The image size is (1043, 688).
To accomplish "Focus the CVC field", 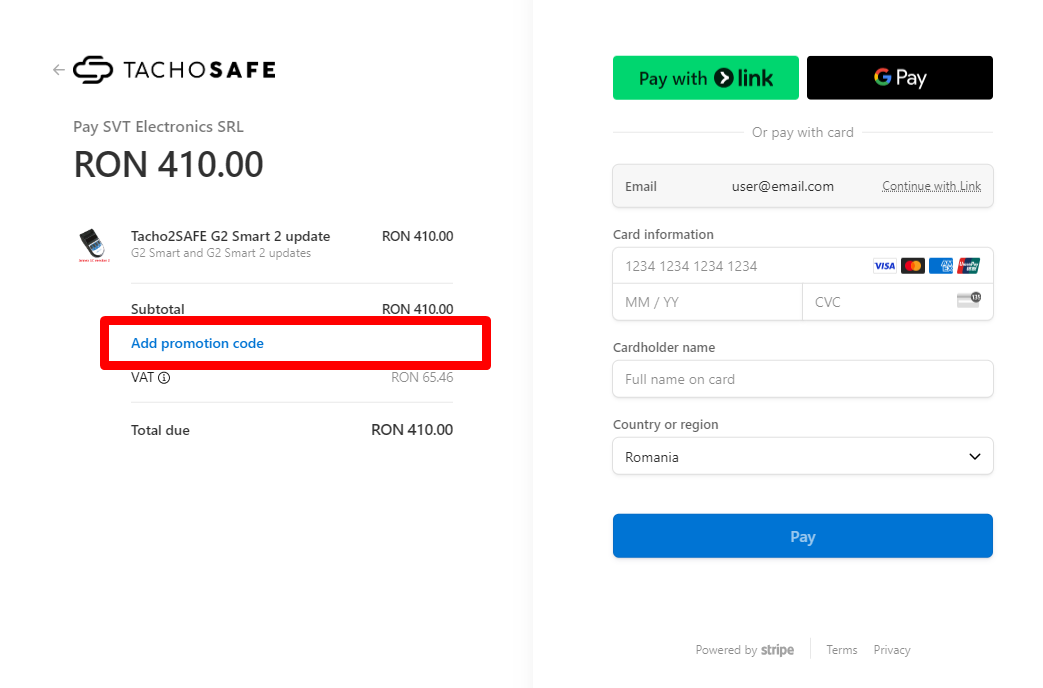I will [x=897, y=302].
